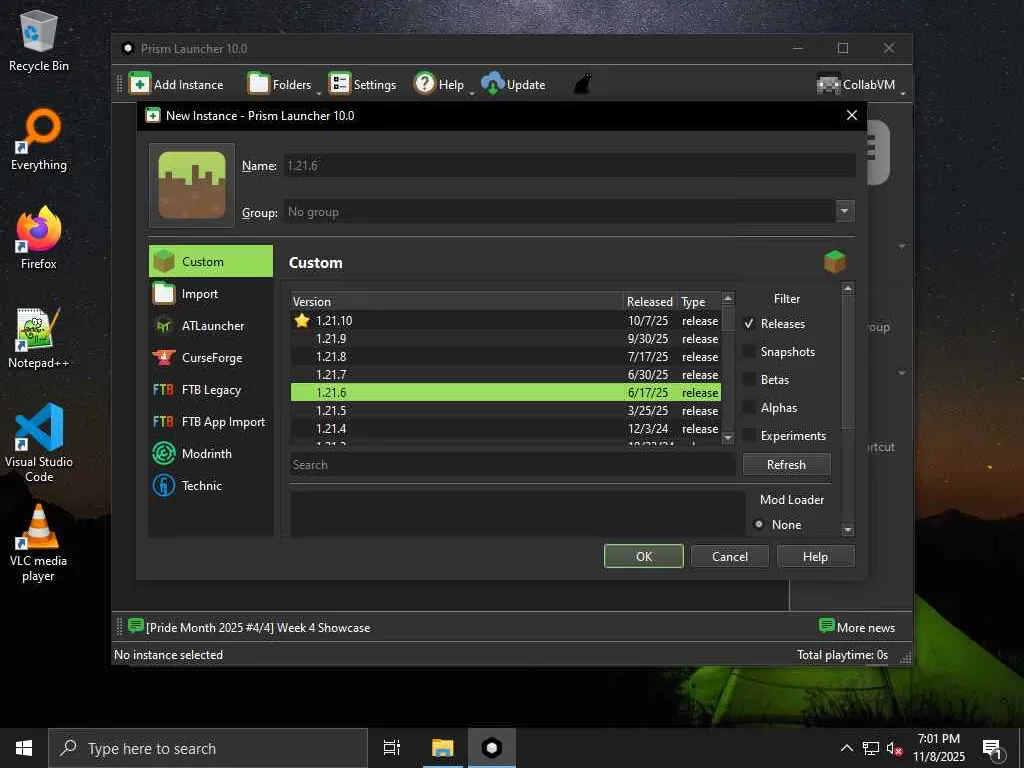1024x768 pixels.
Task: Select the ATLauncher source
Action: 210,325
